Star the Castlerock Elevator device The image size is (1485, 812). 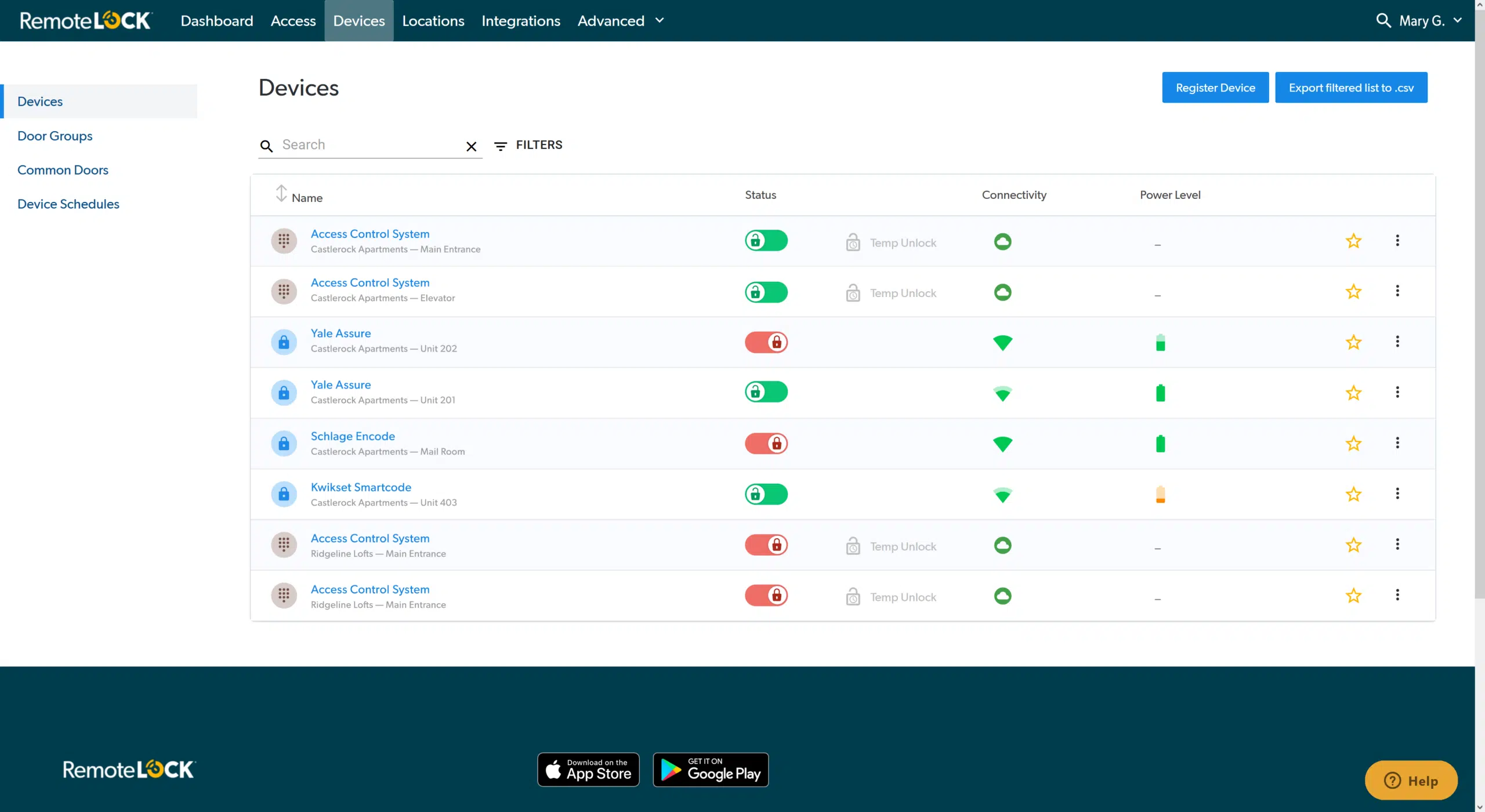tap(1353, 291)
